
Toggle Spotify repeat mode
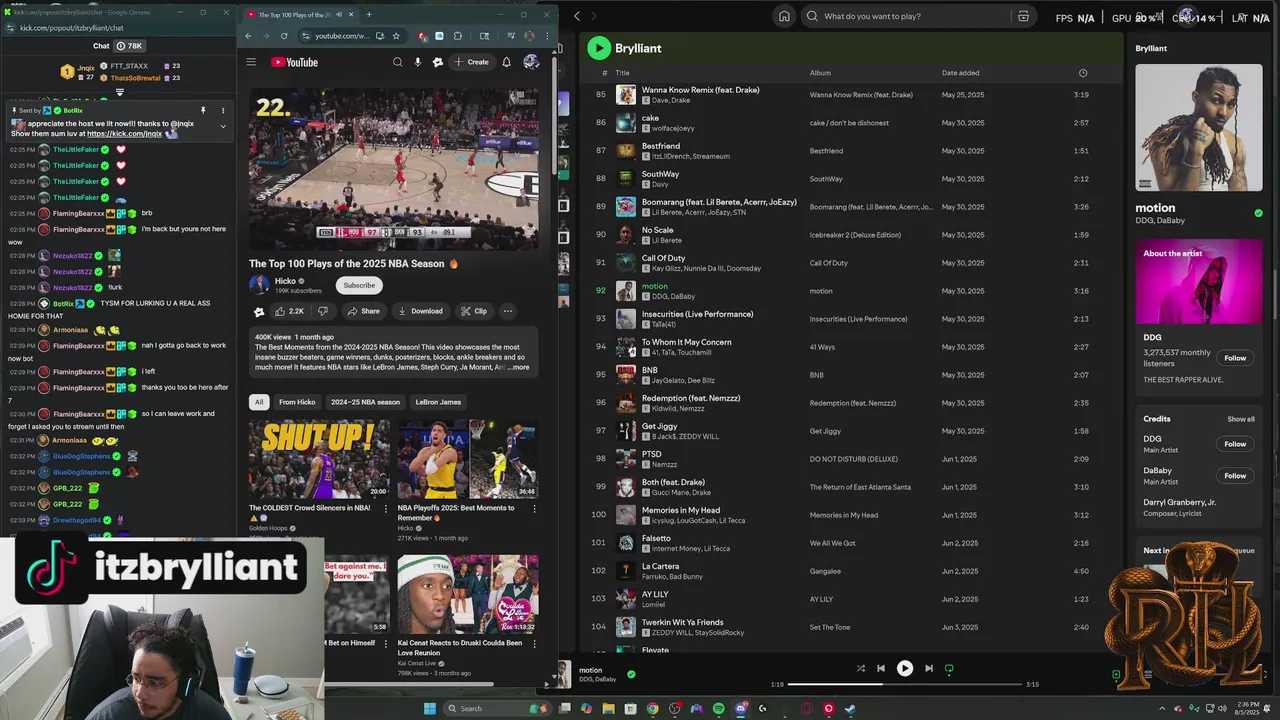pos(949,668)
